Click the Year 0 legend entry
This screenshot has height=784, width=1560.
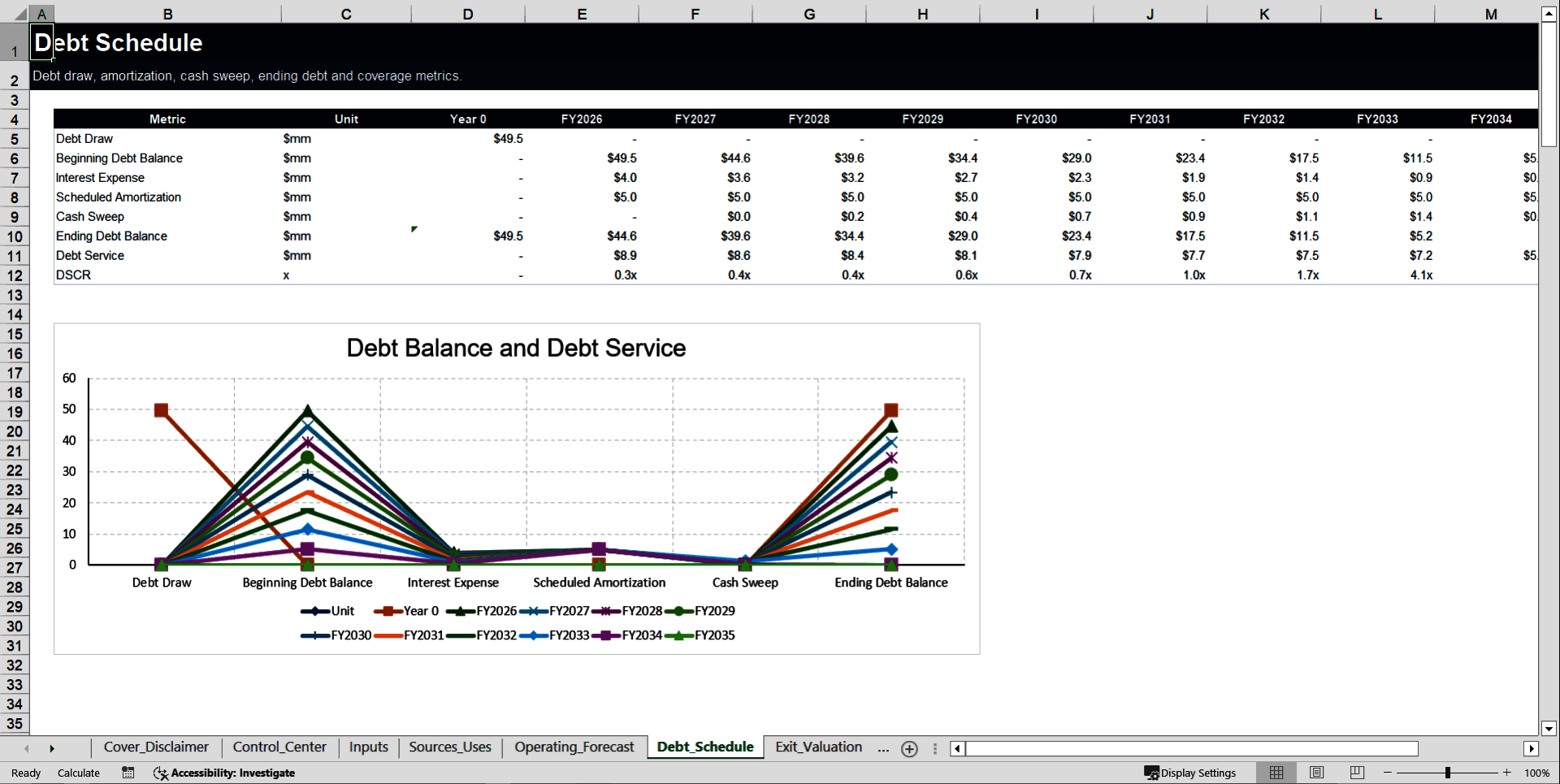[406, 611]
